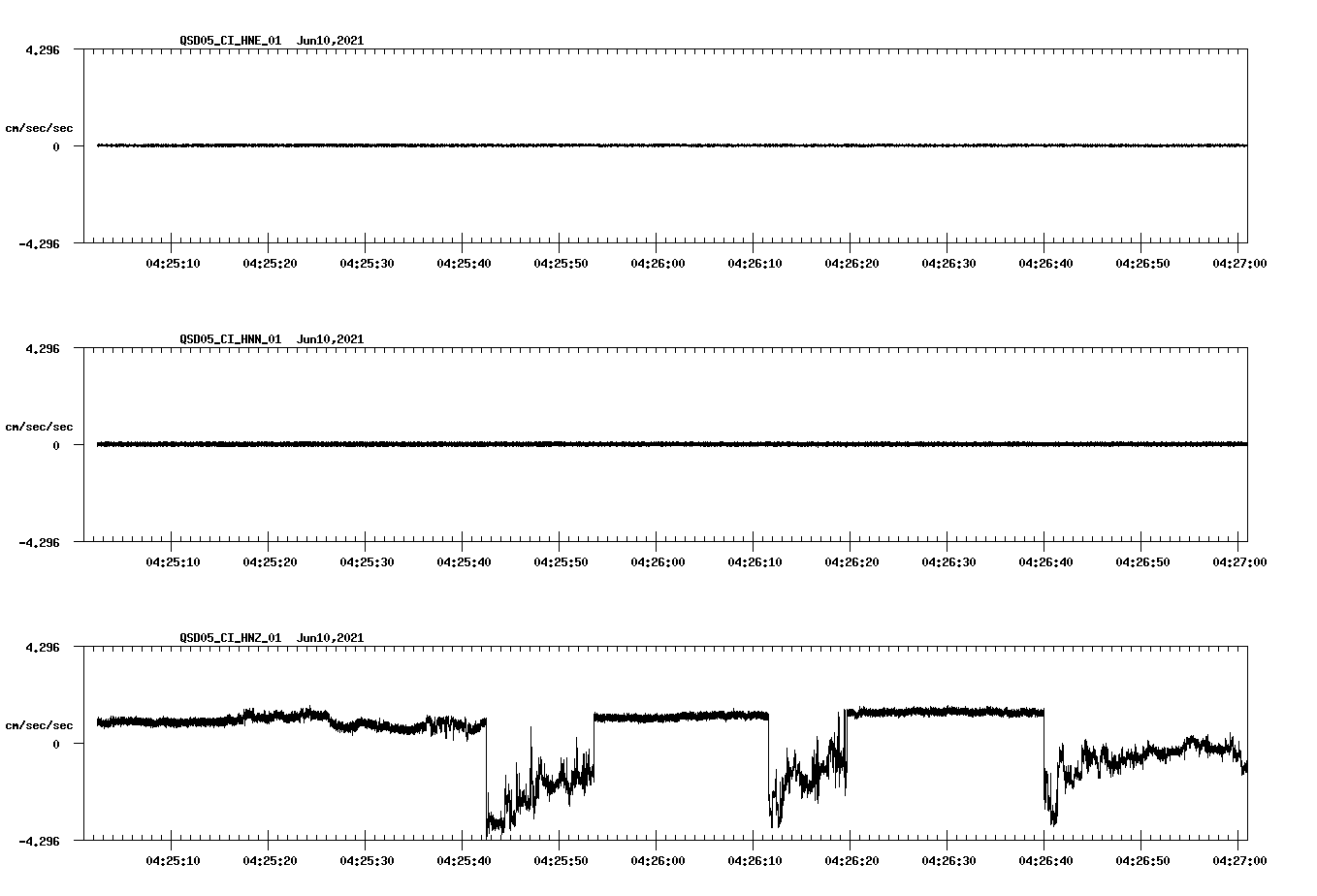Click 04:25:20 time label under HNZ plot
1317x896 pixels.
point(270,860)
